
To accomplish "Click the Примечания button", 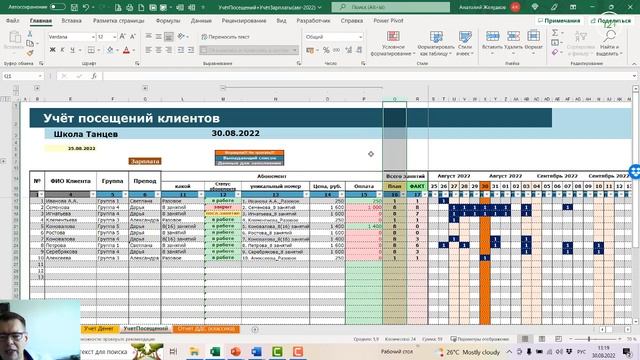I will 559,20.
